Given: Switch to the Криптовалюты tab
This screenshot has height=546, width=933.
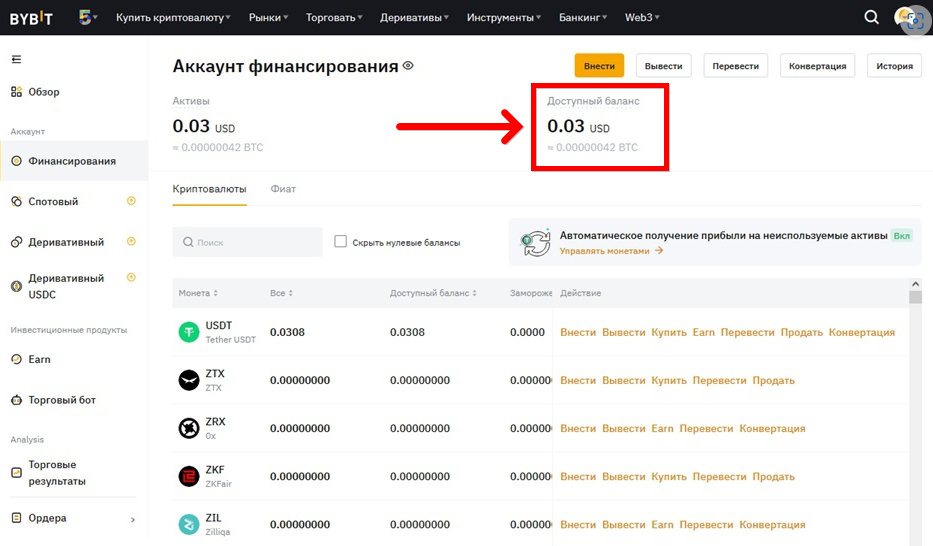Looking at the screenshot, I should [x=209, y=189].
